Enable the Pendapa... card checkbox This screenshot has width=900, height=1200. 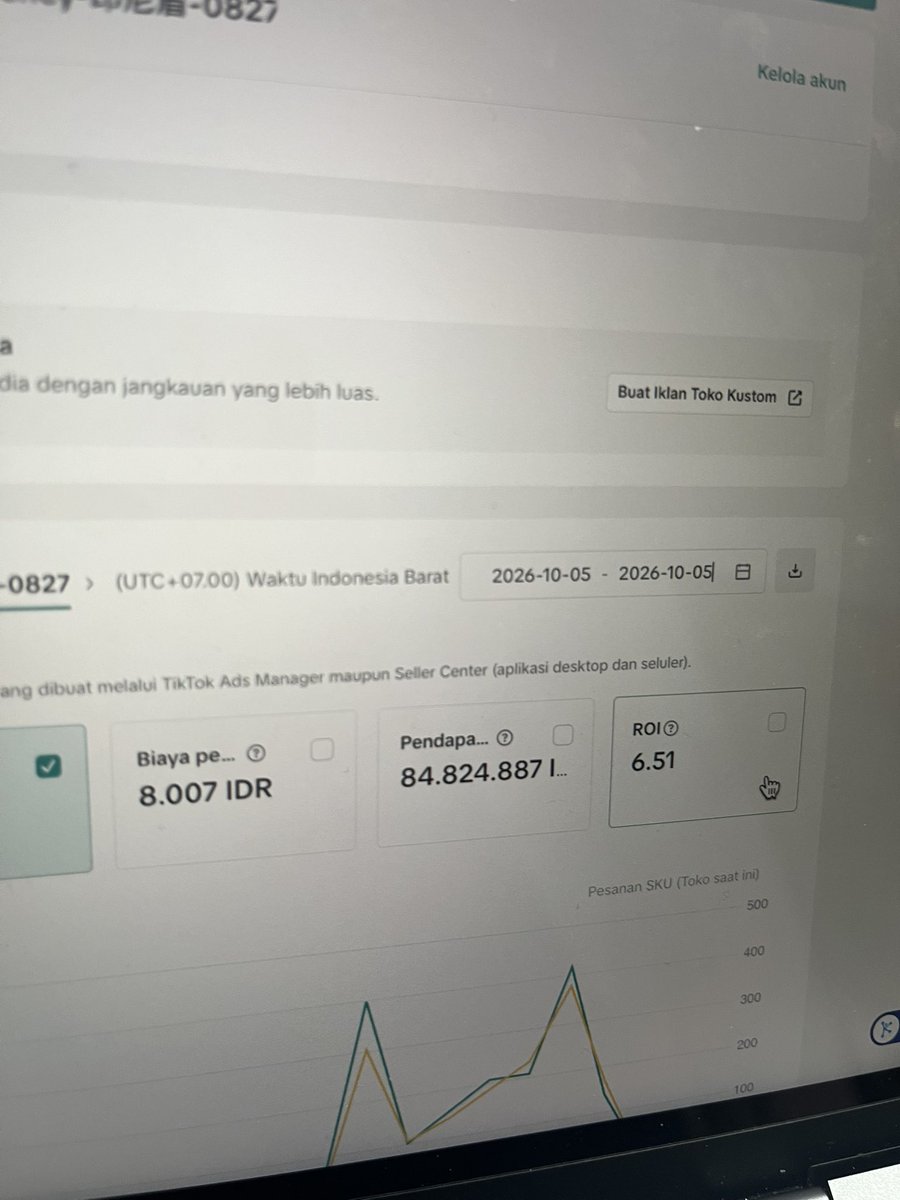pyautogui.click(x=563, y=735)
